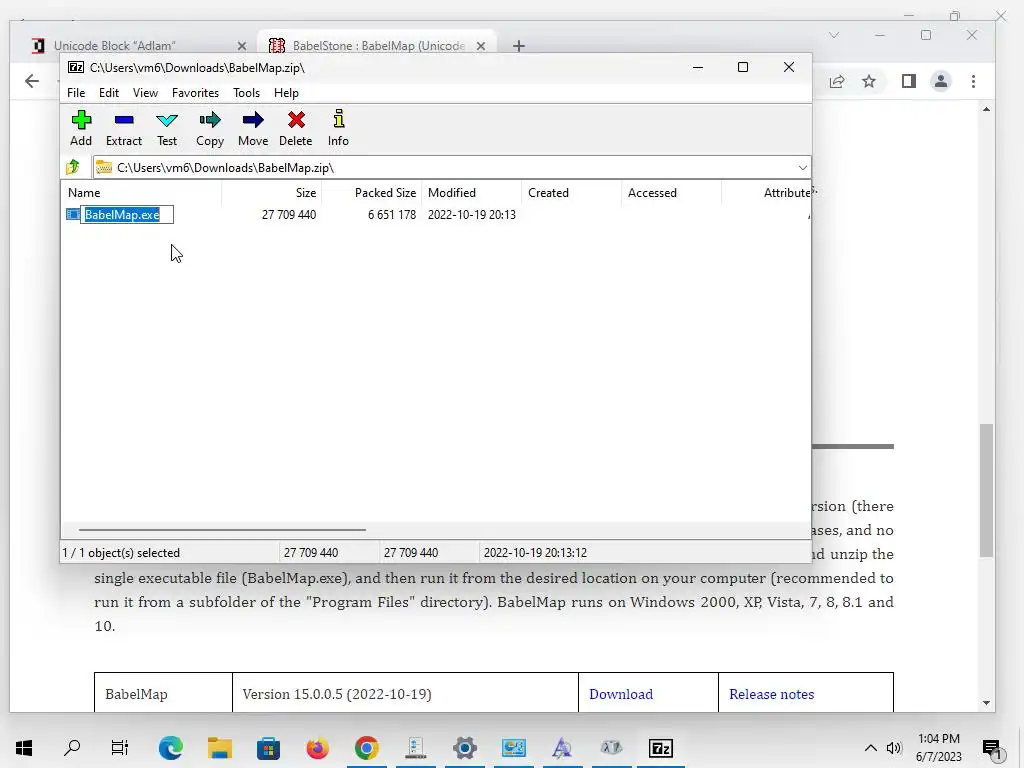Sort by Packed Size column header
This screenshot has width=1024, height=768.
point(372,193)
